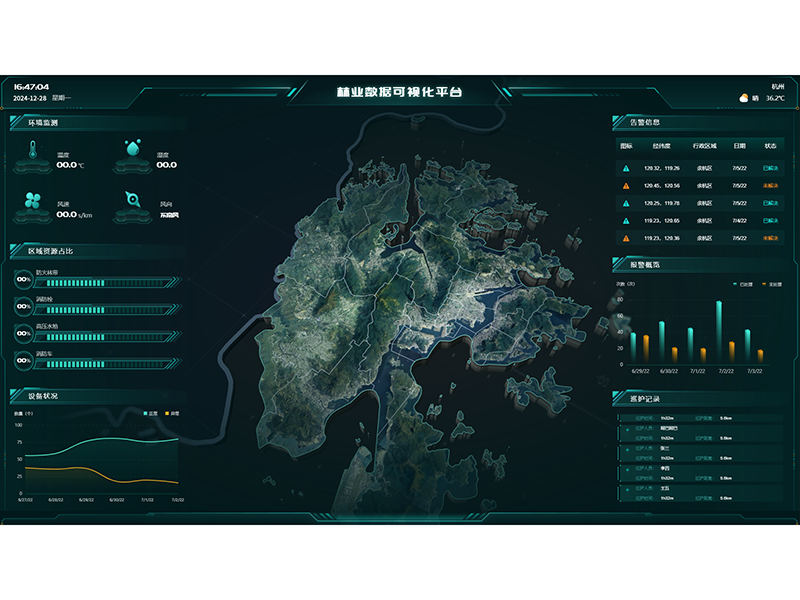Click the 7/4/22 date cell in alerts
Viewport: 800px width, 600px height.
tap(739, 221)
